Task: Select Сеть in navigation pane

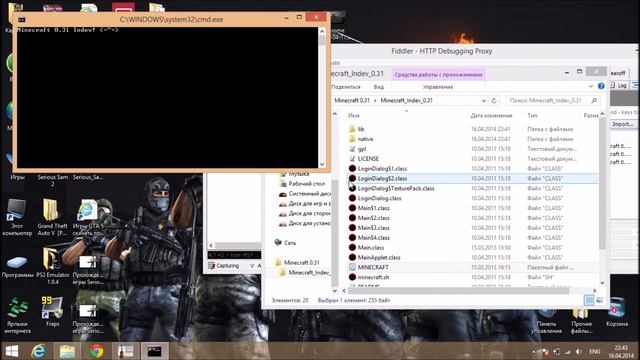Action: coord(290,242)
